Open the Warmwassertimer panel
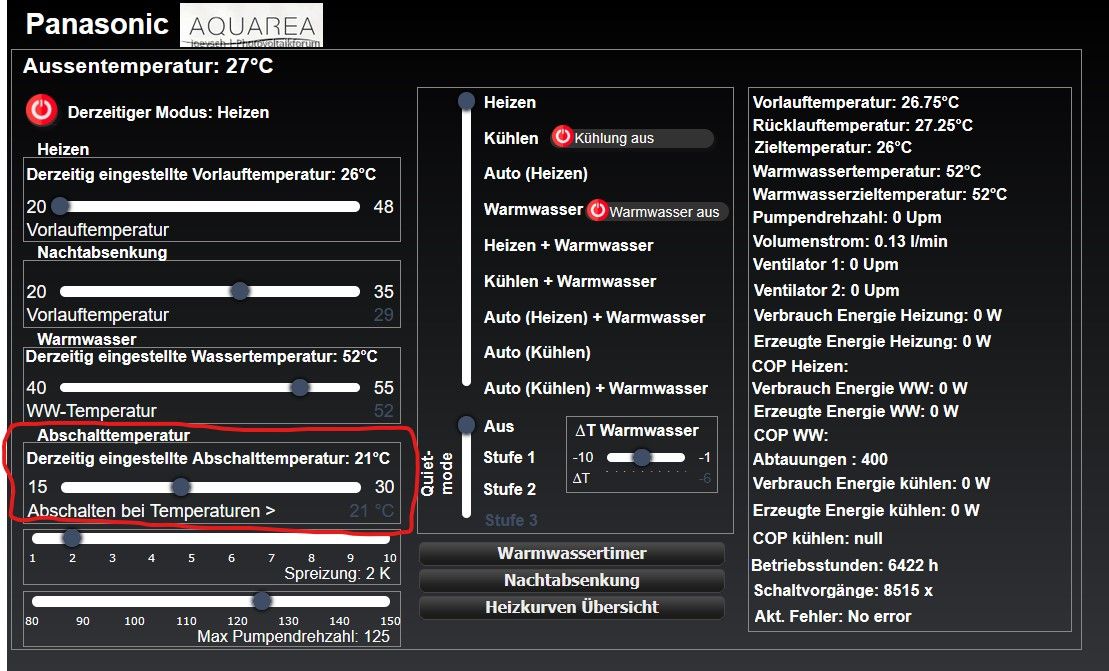Image resolution: width=1109 pixels, height=671 pixels. coord(571,554)
